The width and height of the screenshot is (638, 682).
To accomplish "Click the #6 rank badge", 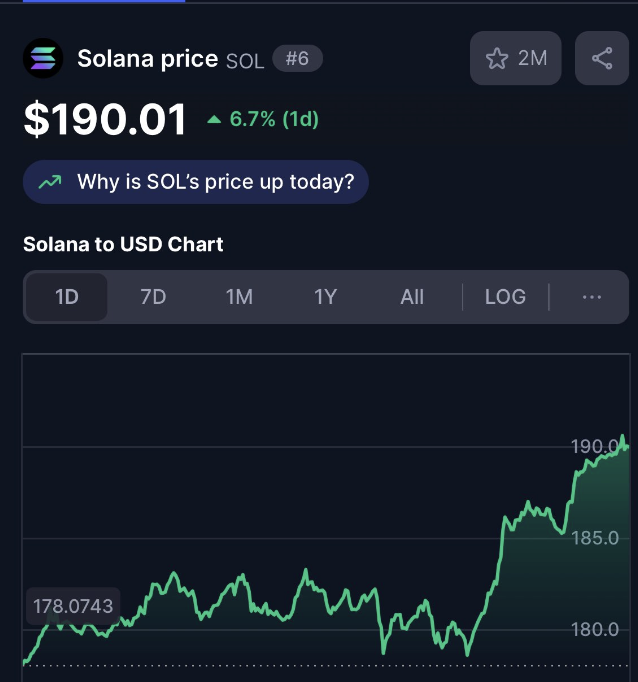I will pyautogui.click(x=297, y=58).
